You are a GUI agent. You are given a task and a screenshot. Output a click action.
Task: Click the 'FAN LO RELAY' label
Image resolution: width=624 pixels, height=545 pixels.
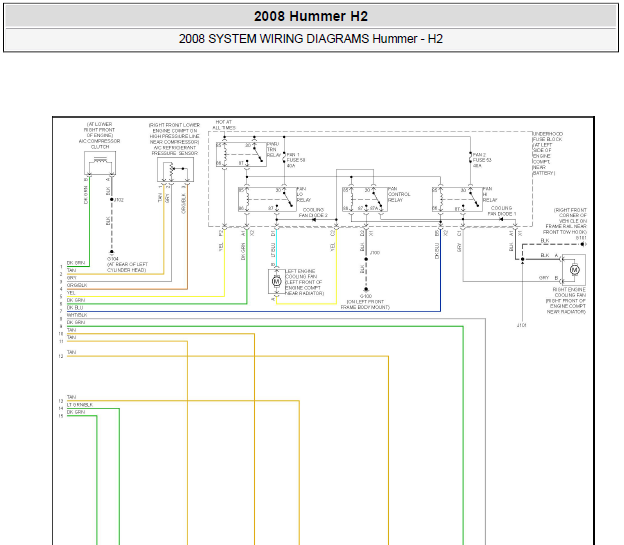point(304,194)
